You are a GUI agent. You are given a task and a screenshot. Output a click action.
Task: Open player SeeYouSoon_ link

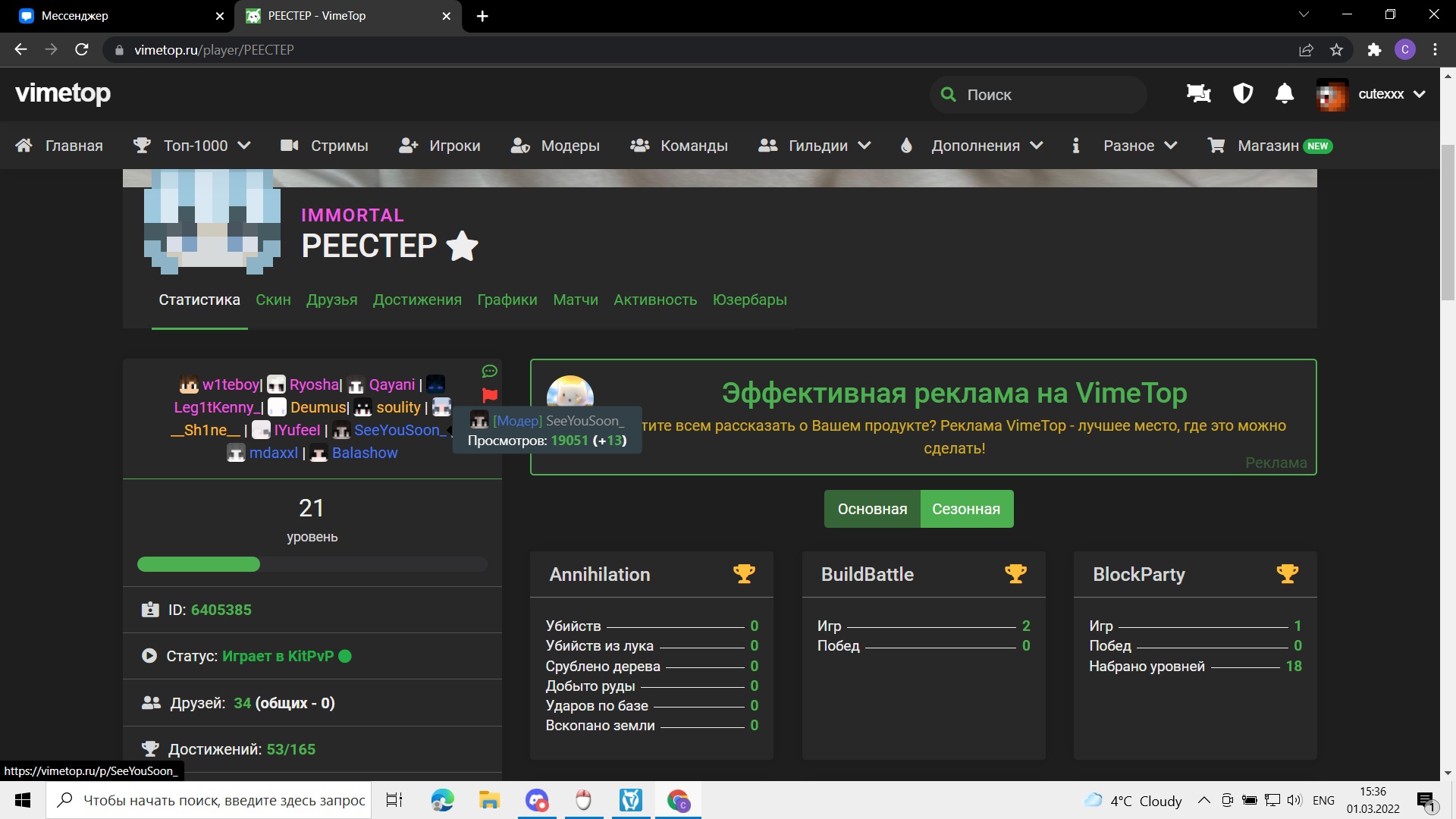click(x=399, y=430)
